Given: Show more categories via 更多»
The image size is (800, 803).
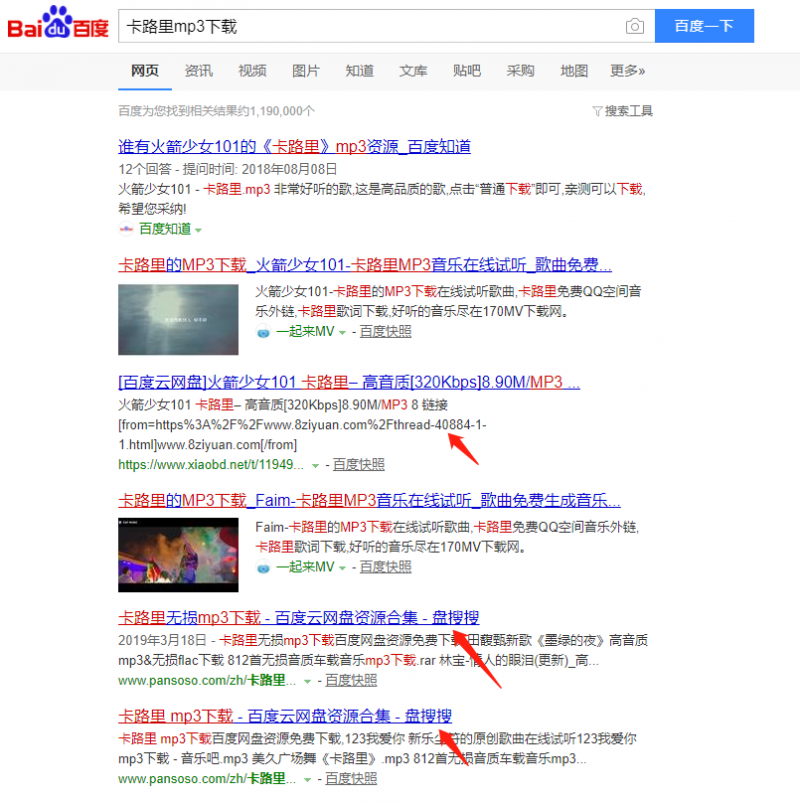Looking at the screenshot, I should click(x=627, y=71).
